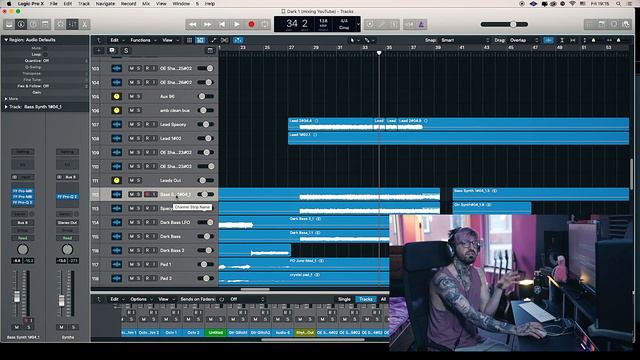
Task: Toggle the Count-in button
Action: coord(409,24)
